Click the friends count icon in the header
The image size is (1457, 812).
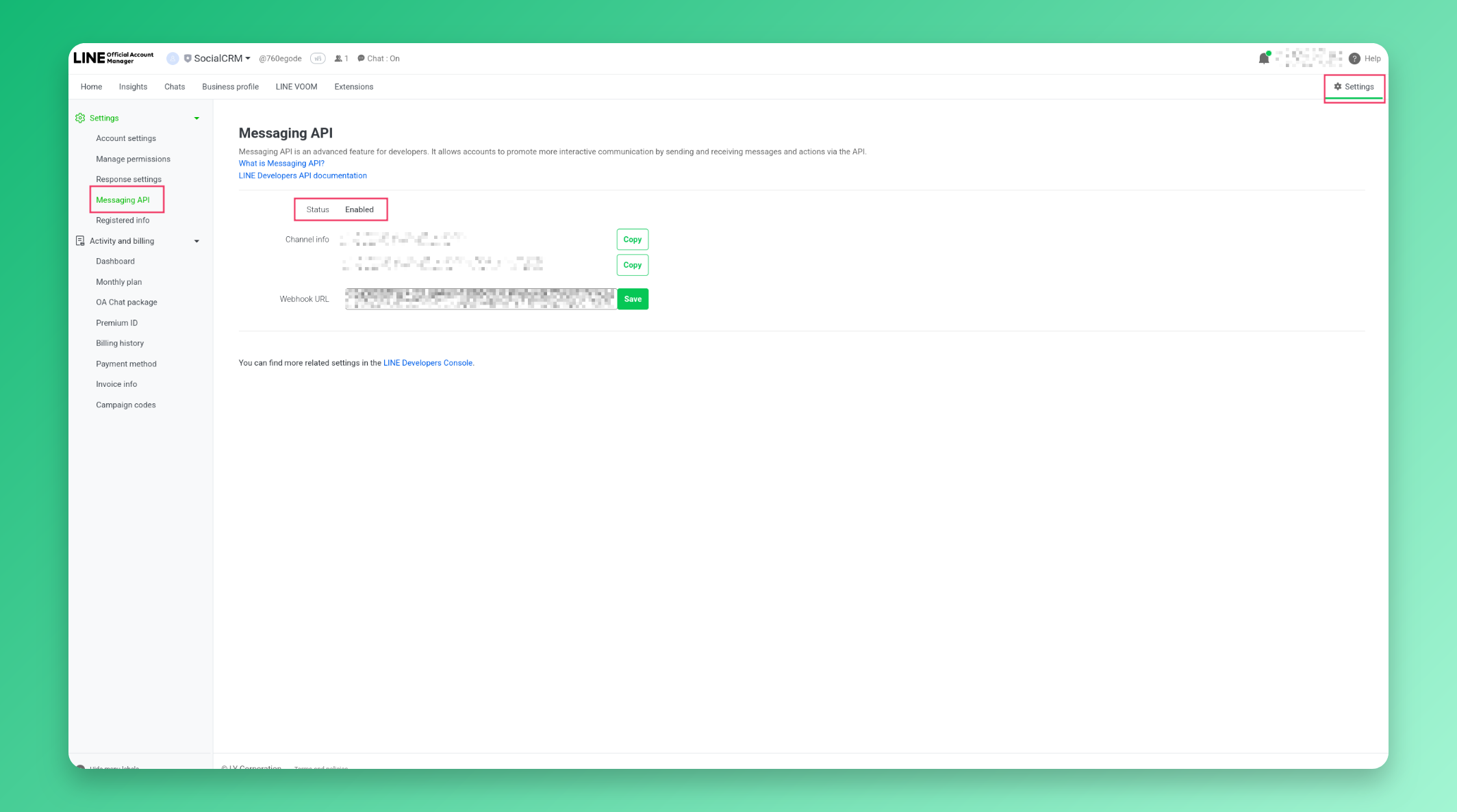338,58
